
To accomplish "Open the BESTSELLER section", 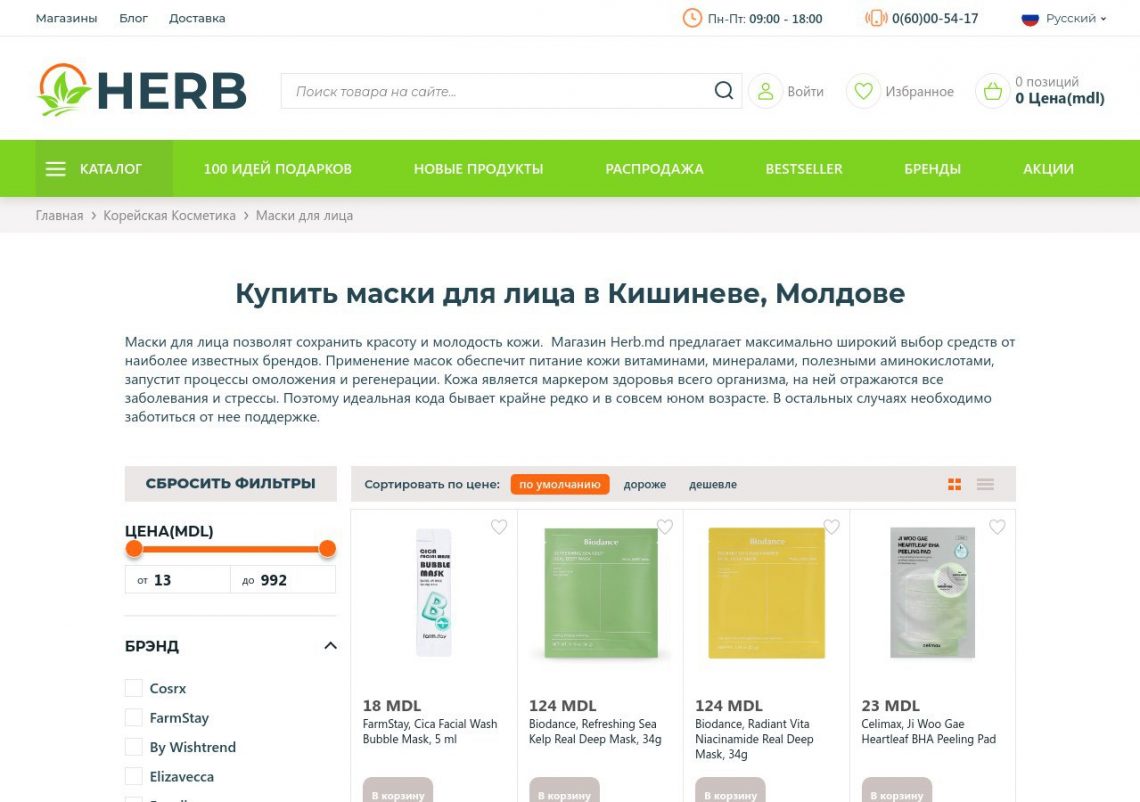I will tap(804, 169).
